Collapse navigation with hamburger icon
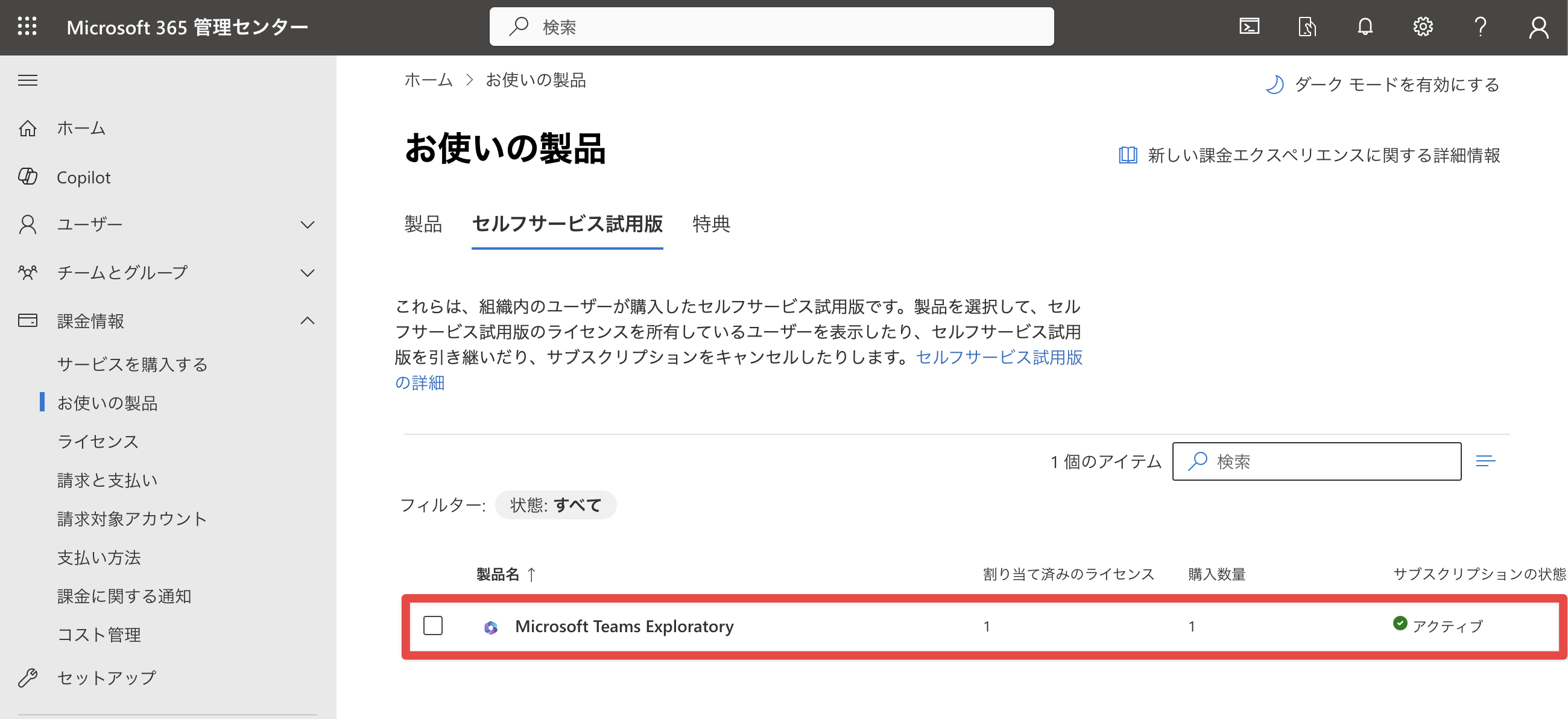Screen dimensions: 1568x719 click(27, 80)
